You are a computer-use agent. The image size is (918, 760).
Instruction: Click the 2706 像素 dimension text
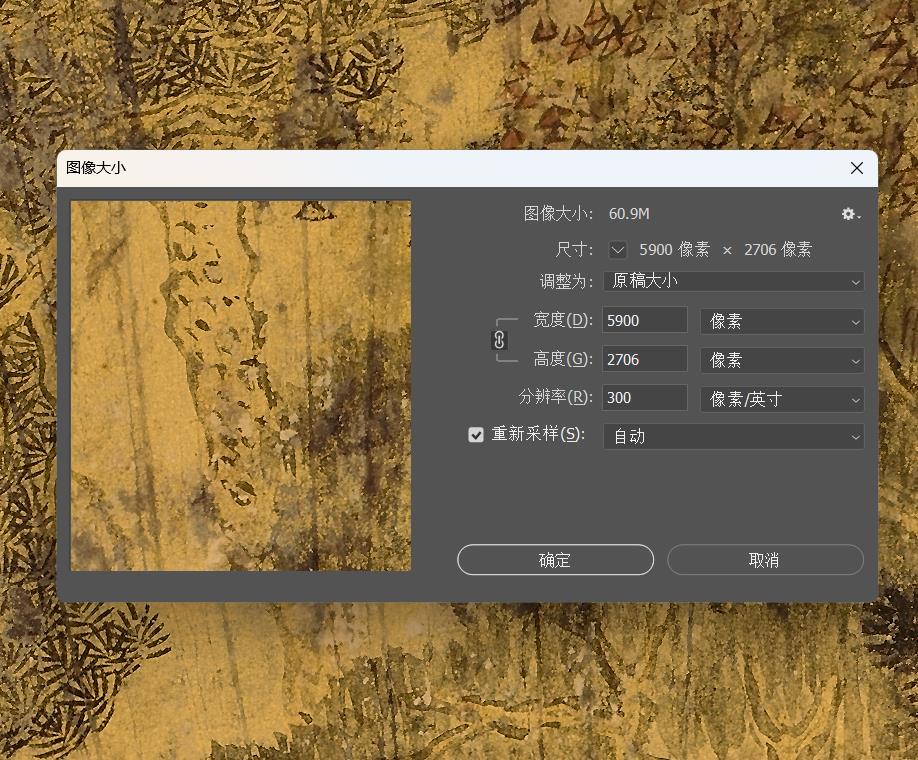coord(778,250)
